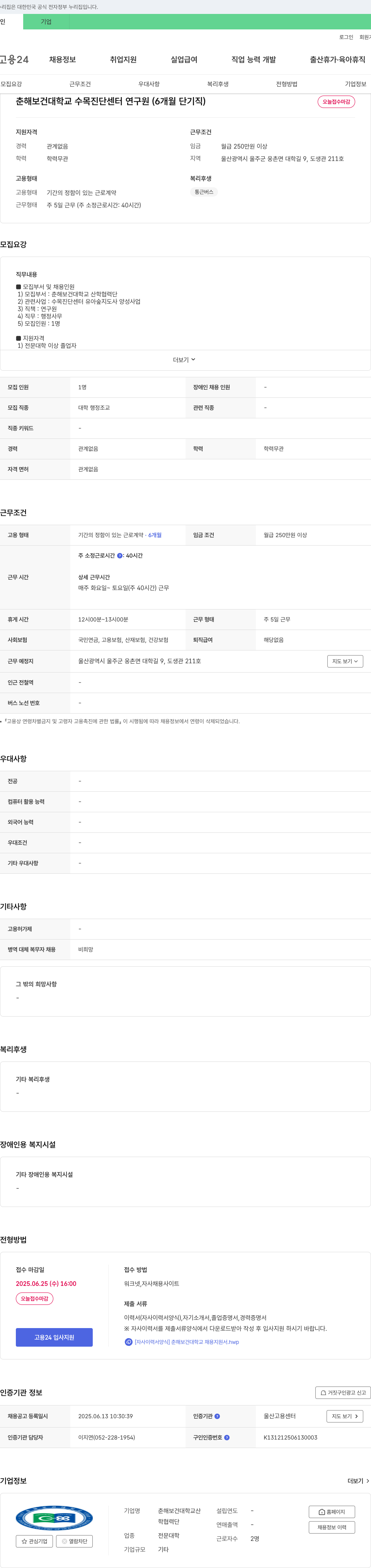Click the 오늘접수마감 badge near the title
This screenshot has width=371, height=1568.
pos(336,102)
